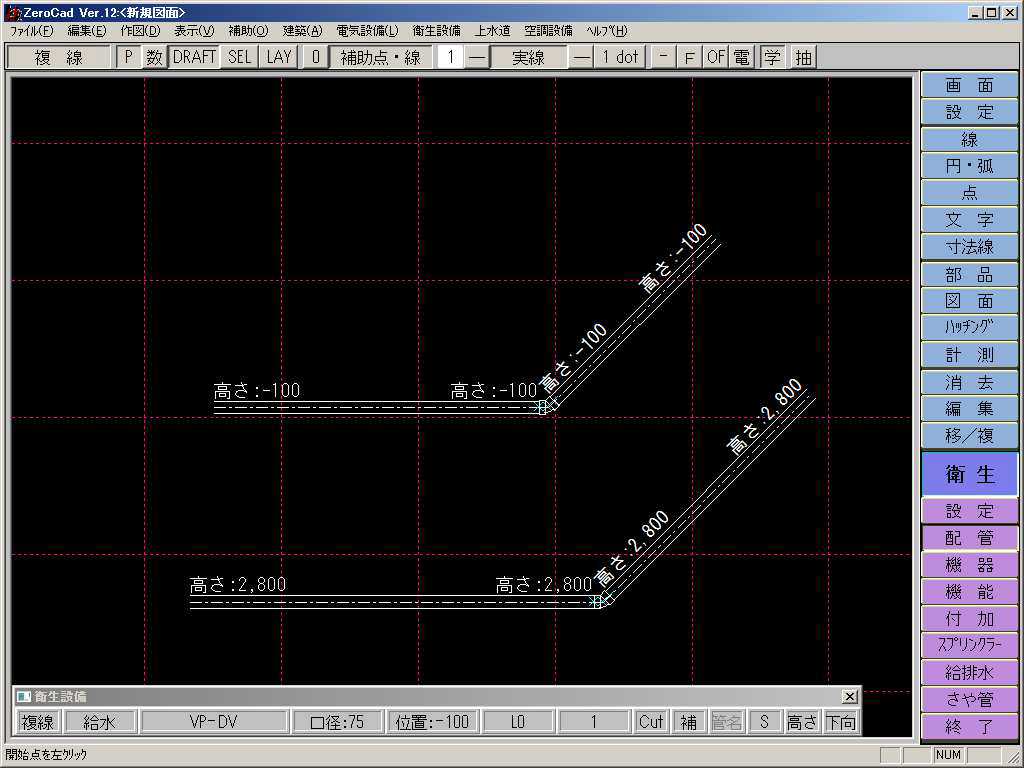Toggle the 学 button in the toolbar
1024x768 pixels.
pos(773,57)
